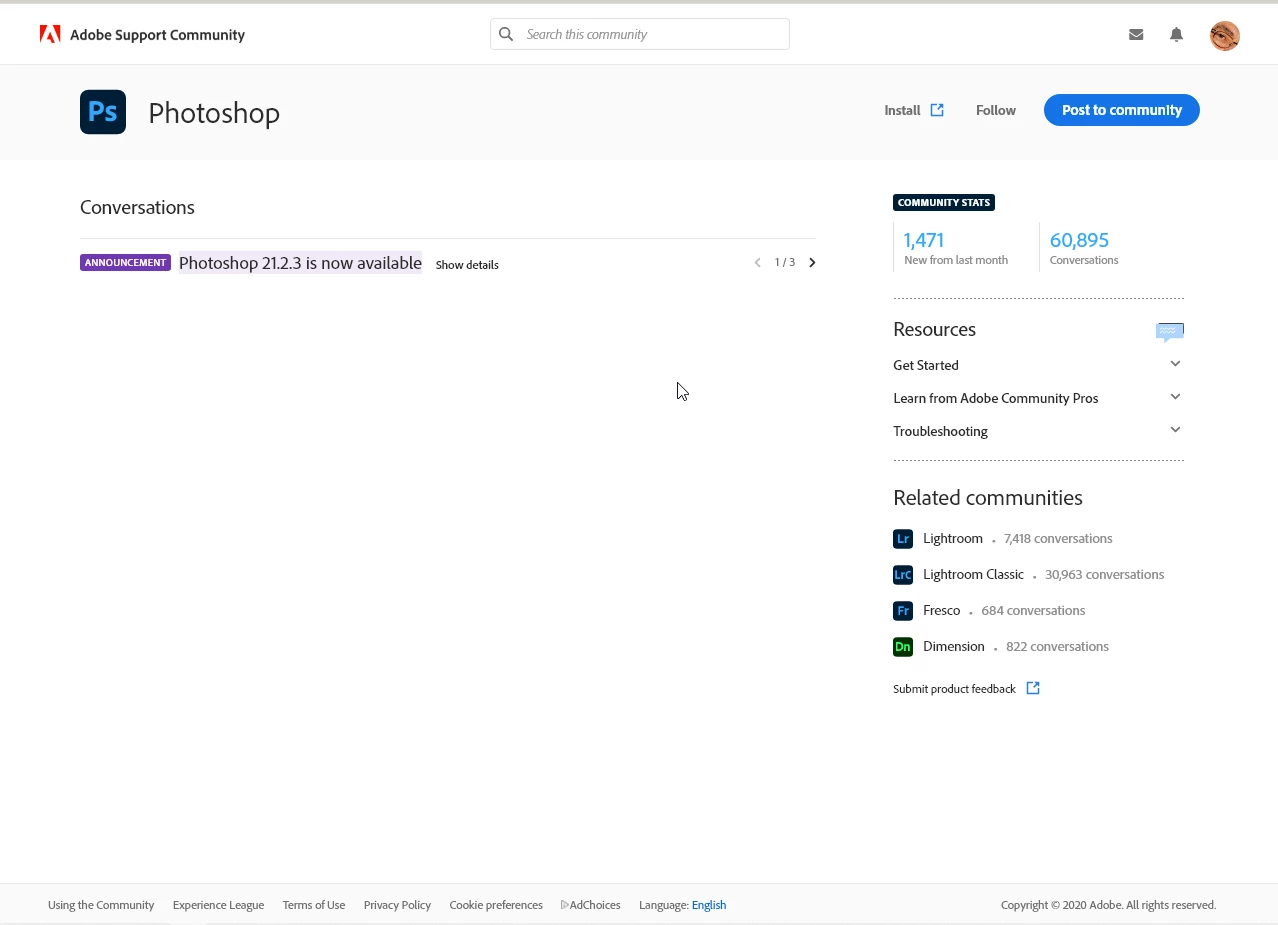Click the Adobe logo icon
The width and height of the screenshot is (1278, 925).
pyautogui.click(x=50, y=35)
